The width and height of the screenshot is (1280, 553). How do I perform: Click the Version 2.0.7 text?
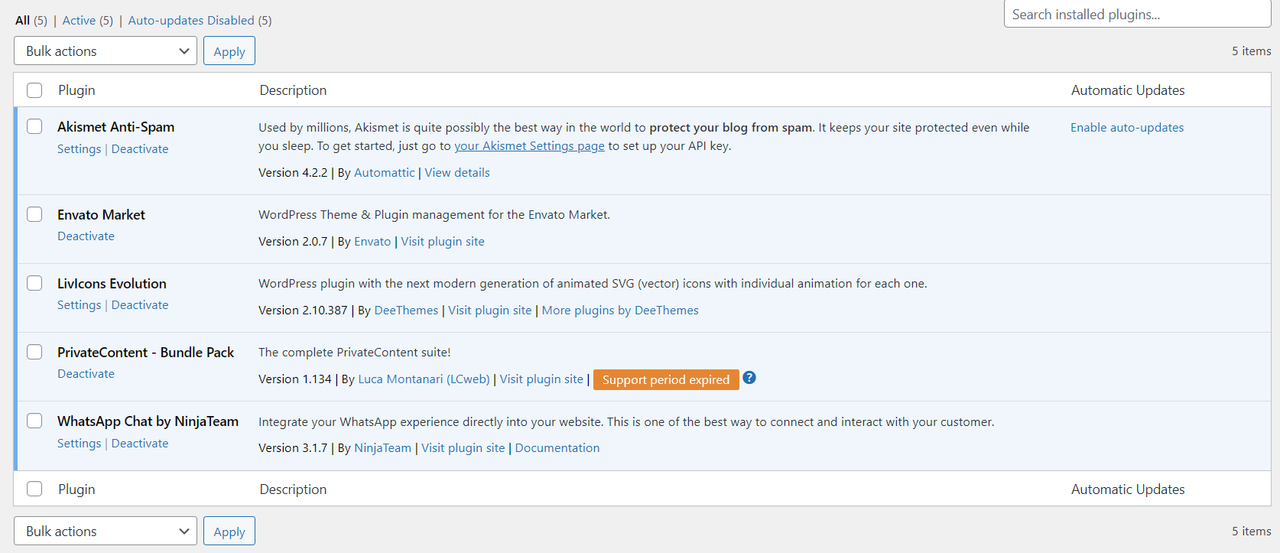click(x=293, y=241)
